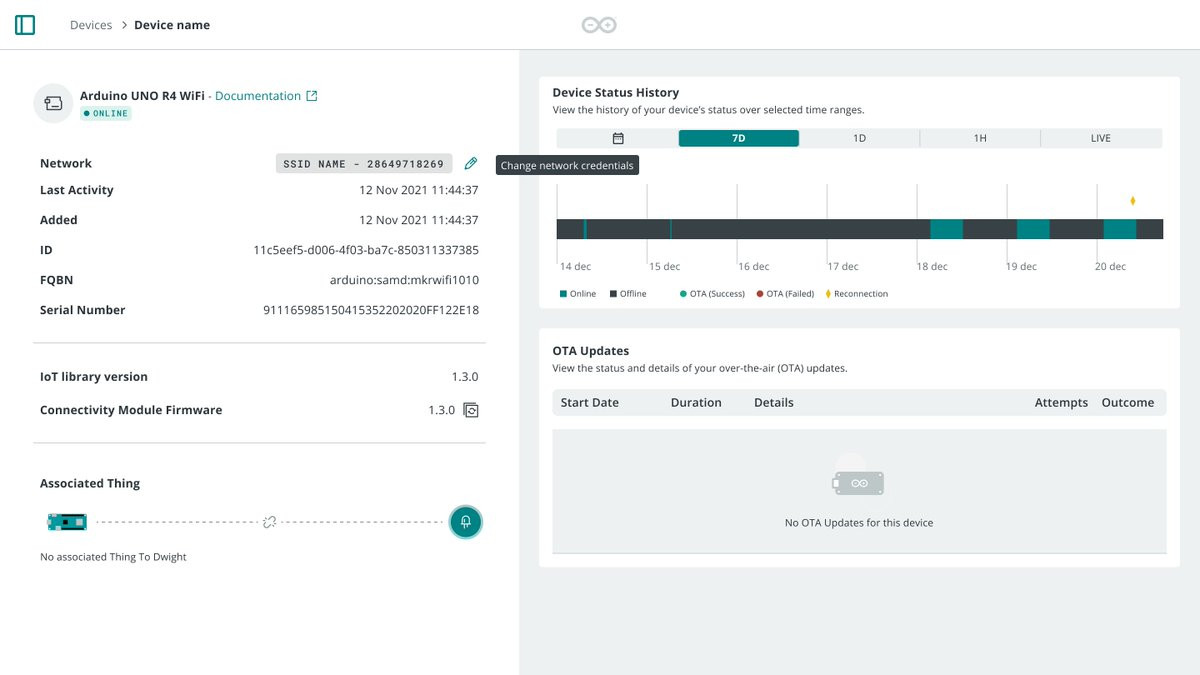Viewport: 1200px width, 675px height.
Task: Click the Arduino infinity logo
Action: 600,25
